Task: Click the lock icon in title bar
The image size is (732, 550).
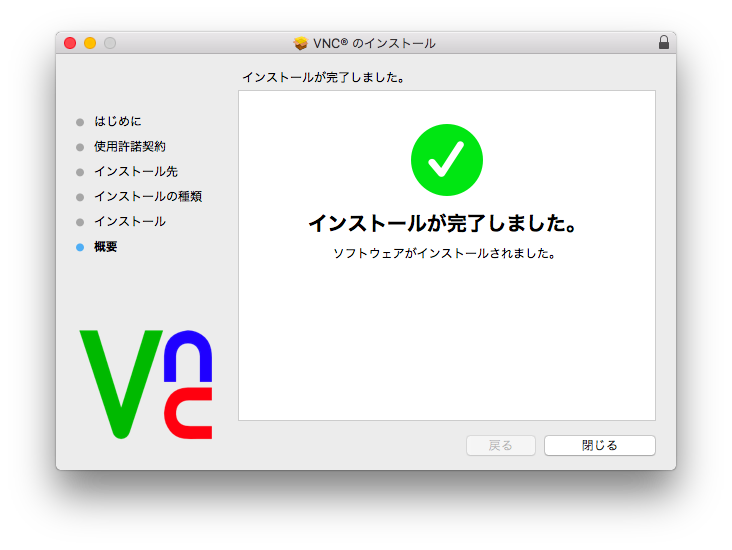Action: (x=664, y=43)
